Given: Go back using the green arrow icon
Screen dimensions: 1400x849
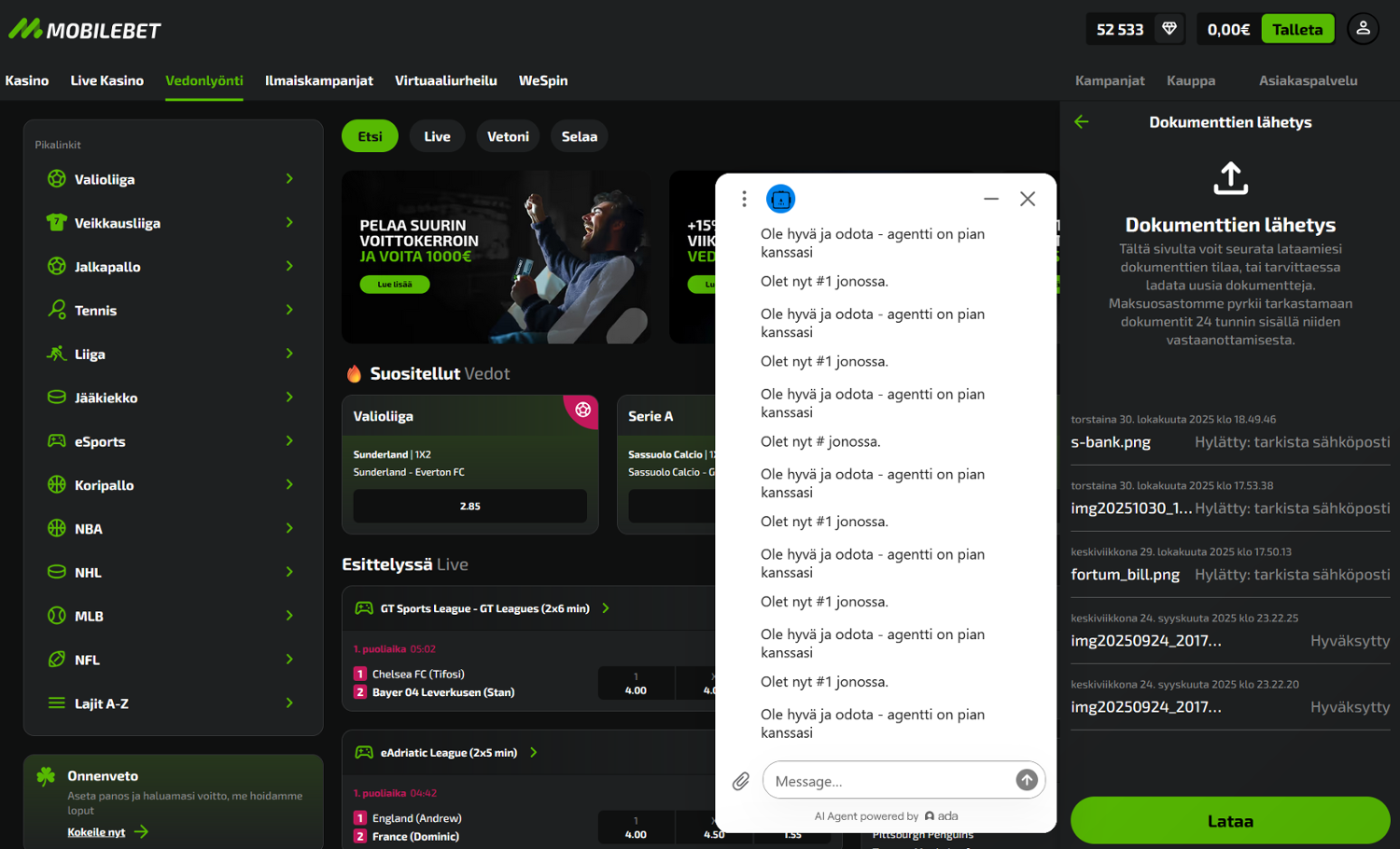Looking at the screenshot, I should (1082, 122).
